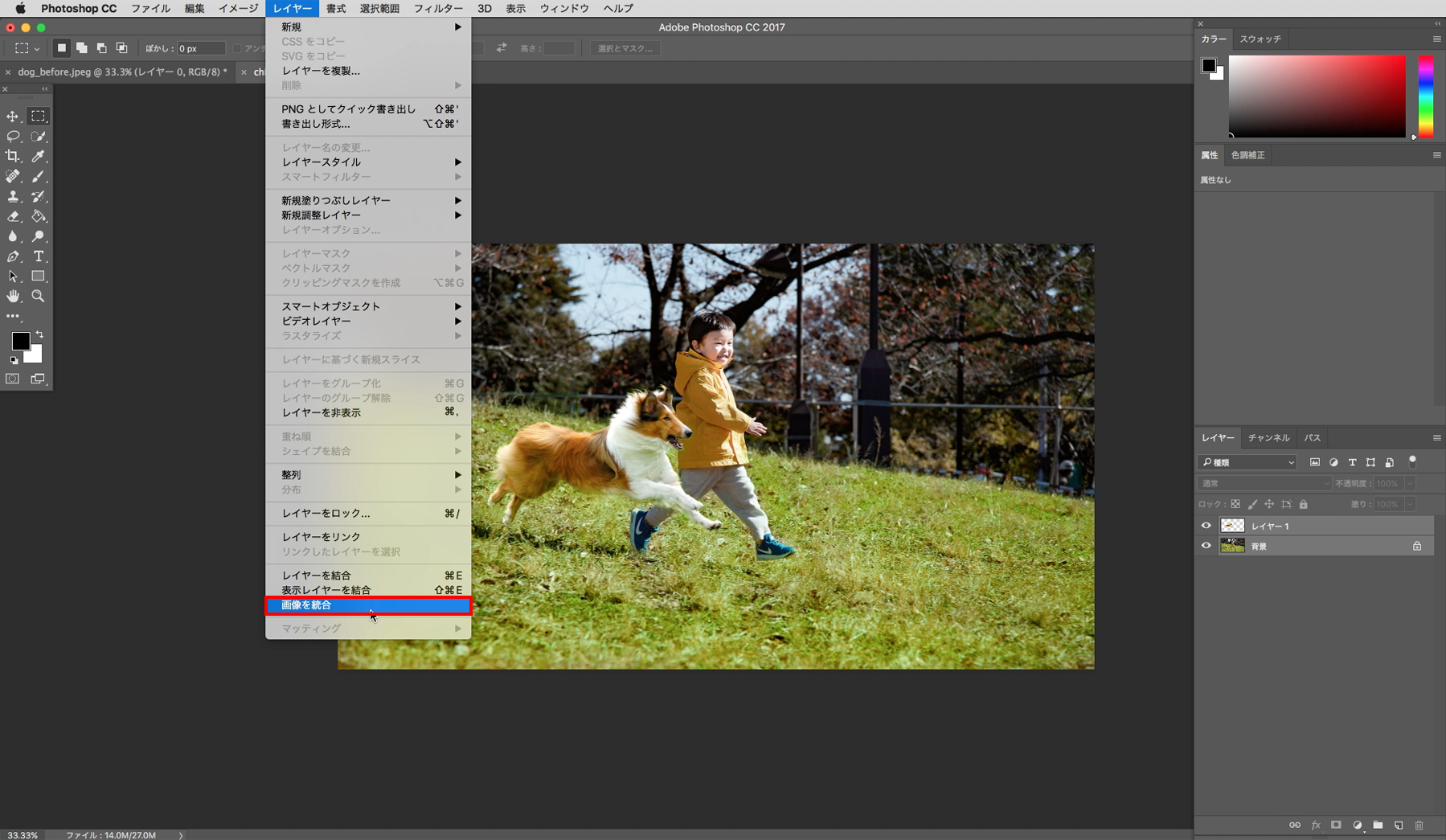Select the History Brush tool
This screenshot has height=840, width=1446.
pyautogui.click(x=38, y=196)
